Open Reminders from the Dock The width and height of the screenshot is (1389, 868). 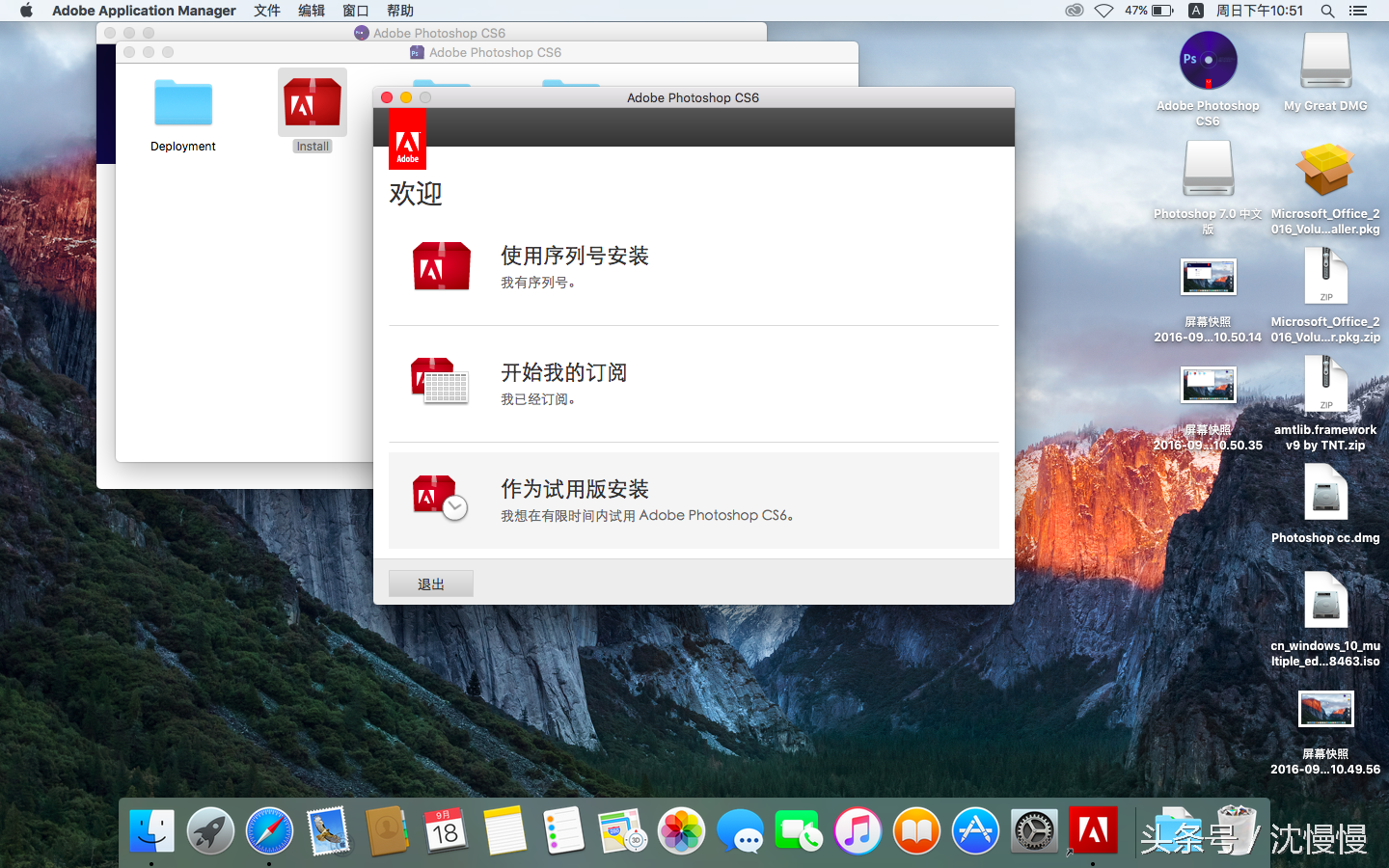[563, 830]
